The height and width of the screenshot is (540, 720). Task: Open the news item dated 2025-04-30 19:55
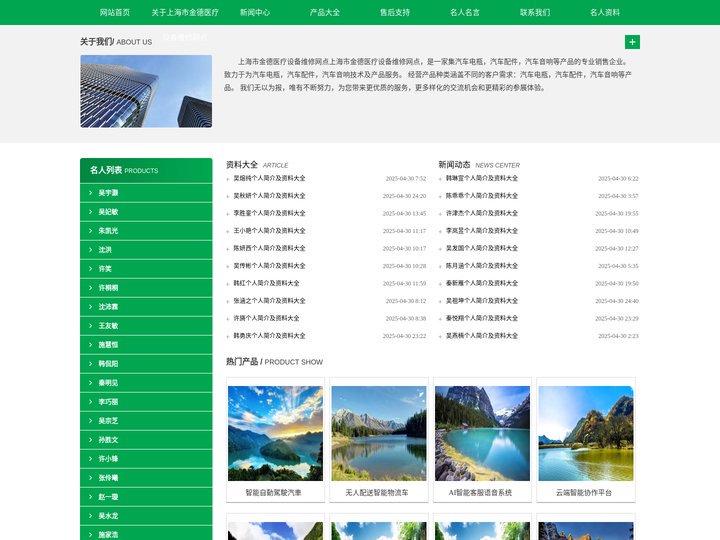pyautogui.click(x=482, y=213)
